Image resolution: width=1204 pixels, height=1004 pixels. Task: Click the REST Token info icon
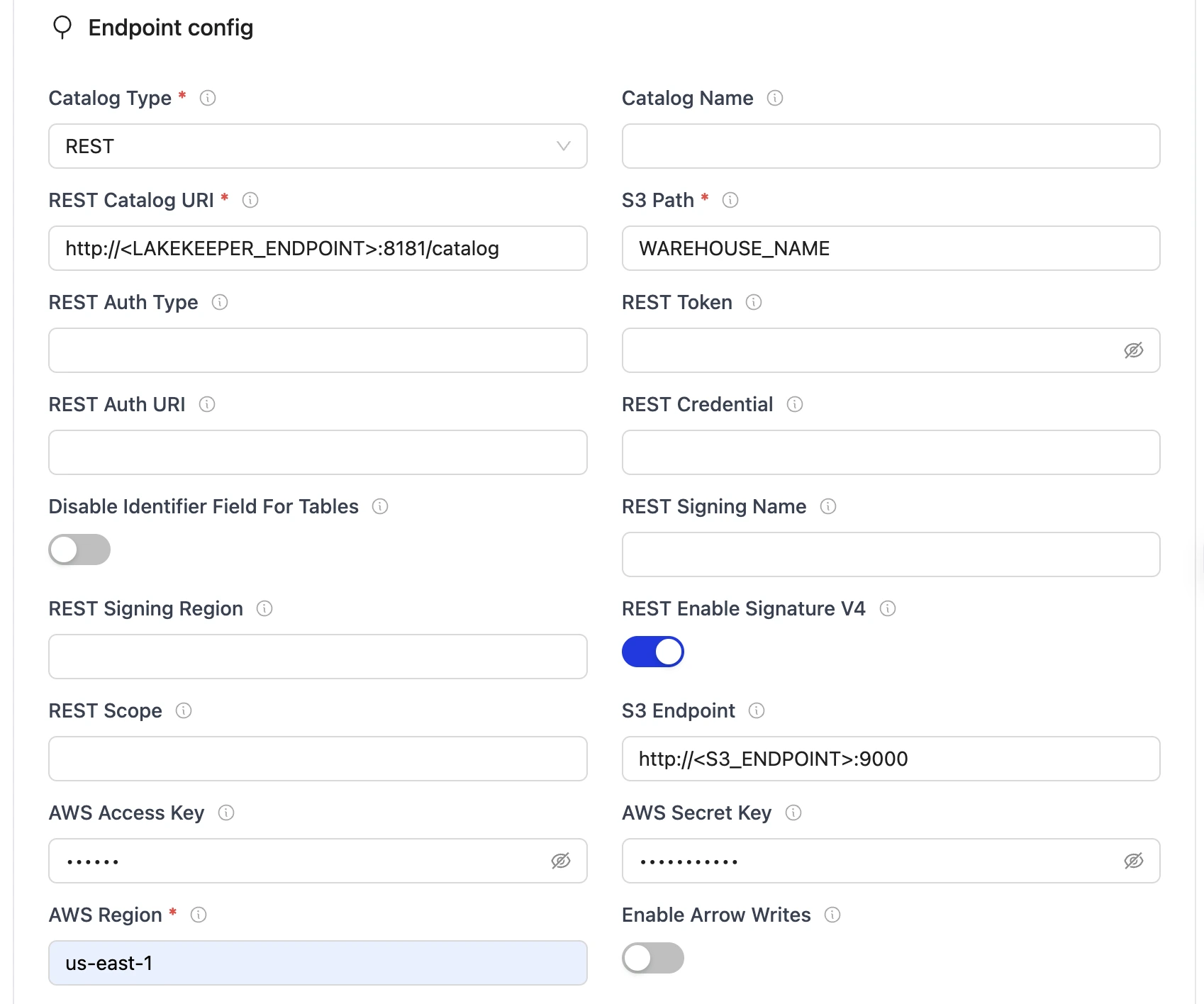point(754,302)
